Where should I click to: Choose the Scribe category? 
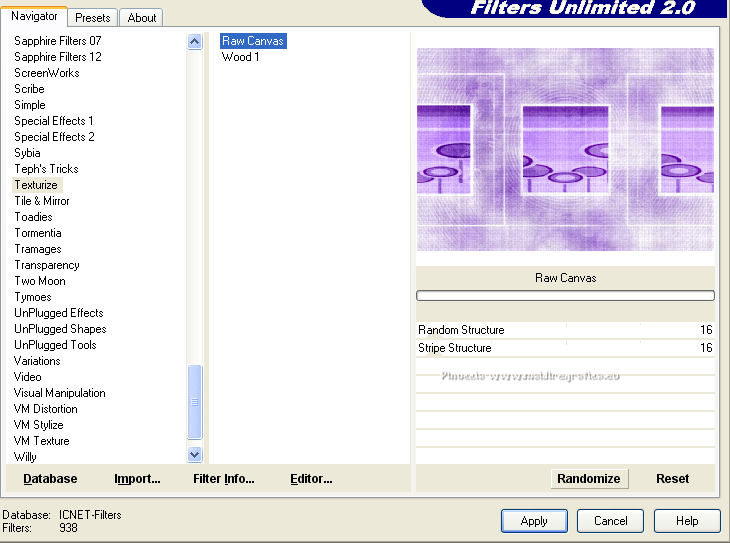(x=29, y=89)
